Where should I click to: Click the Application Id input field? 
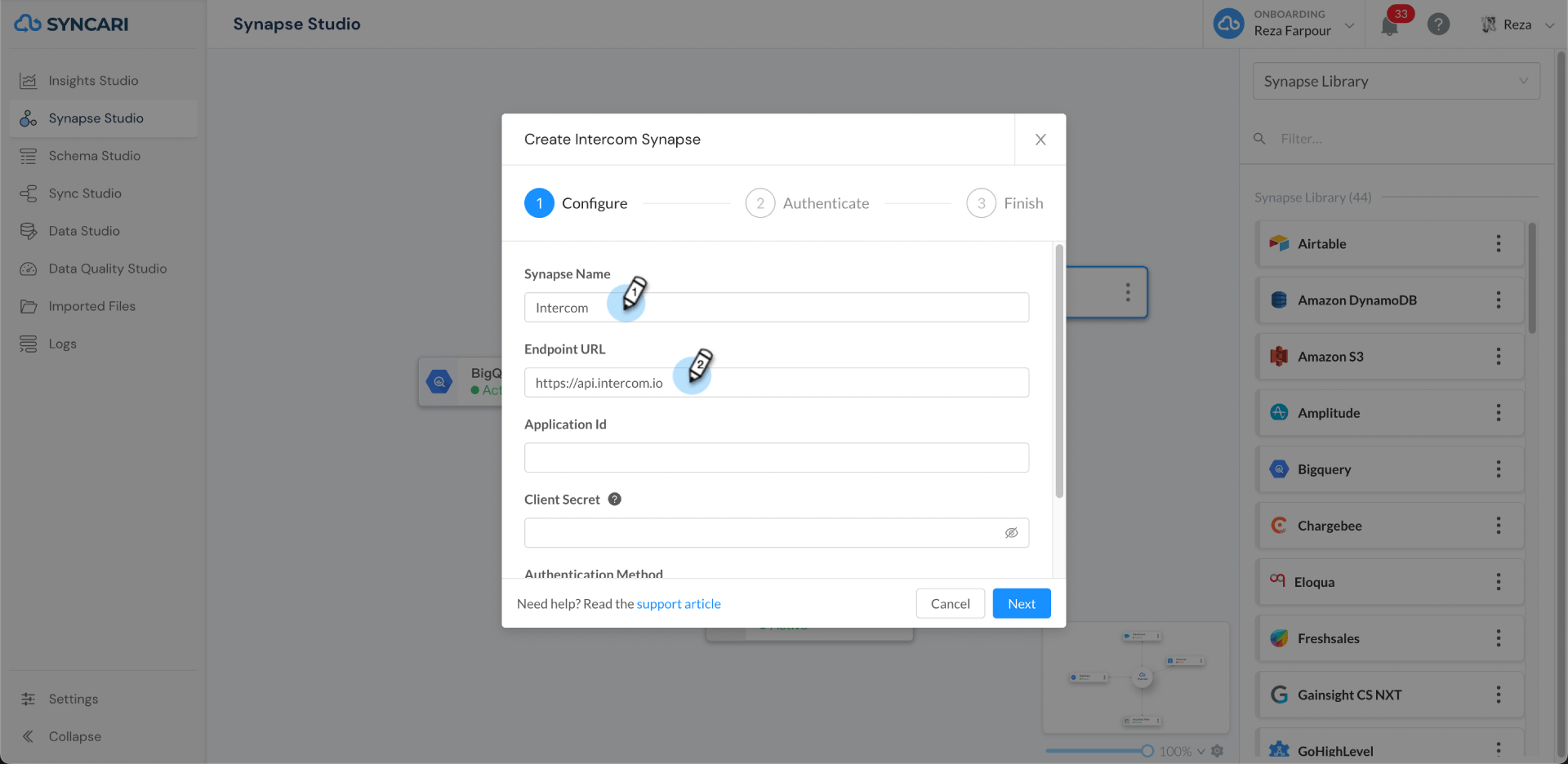[777, 458]
